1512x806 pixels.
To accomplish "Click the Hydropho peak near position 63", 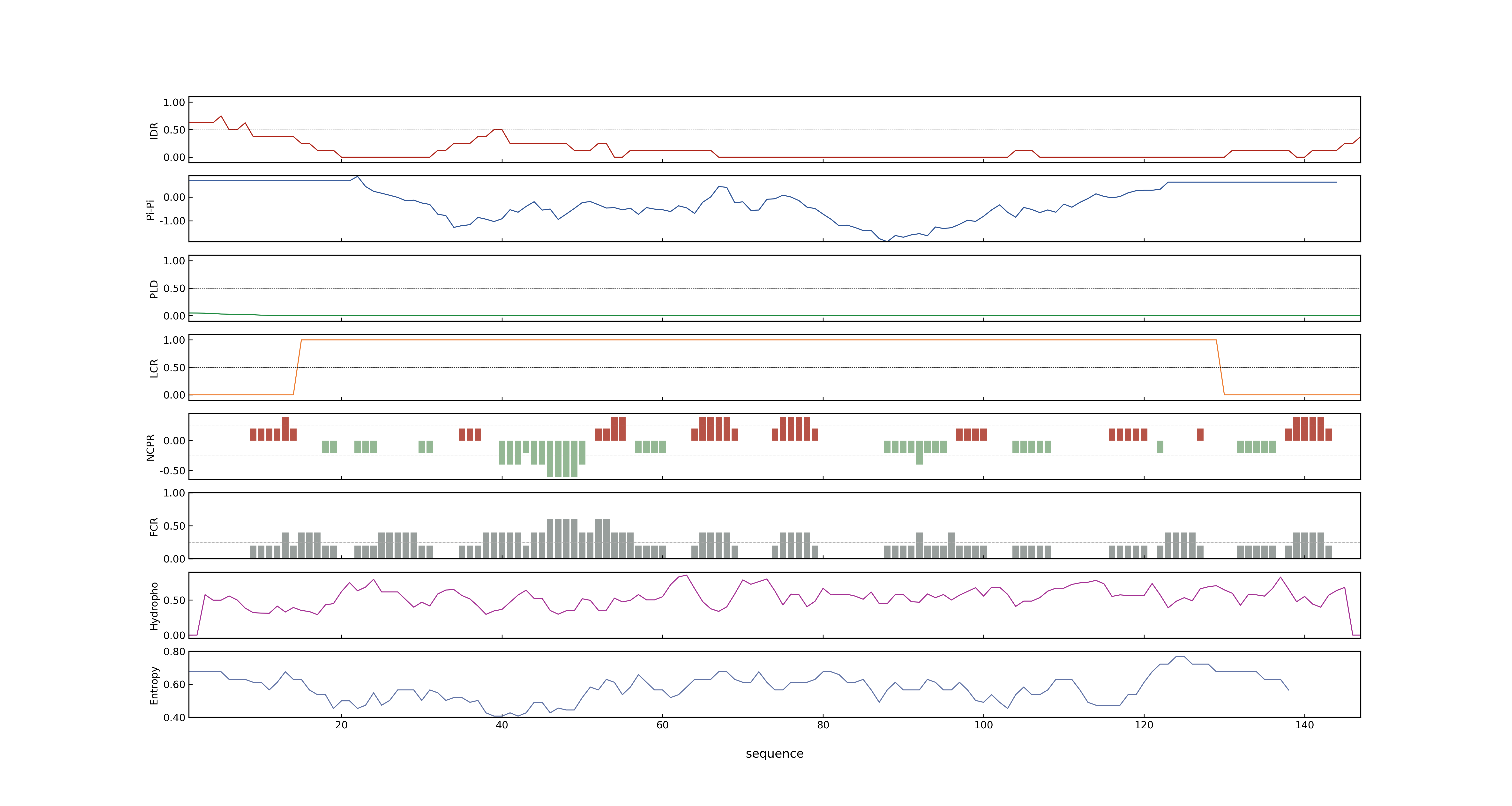I will [686, 576].
